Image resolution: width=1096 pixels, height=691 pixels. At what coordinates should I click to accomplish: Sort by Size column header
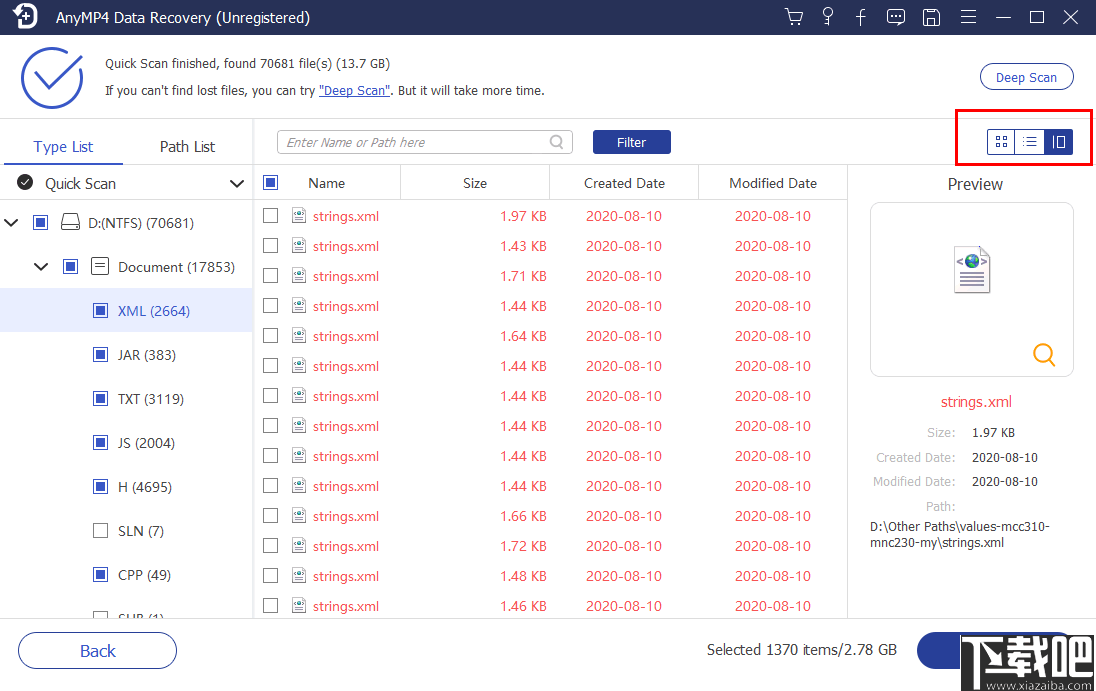coord(475,183)
